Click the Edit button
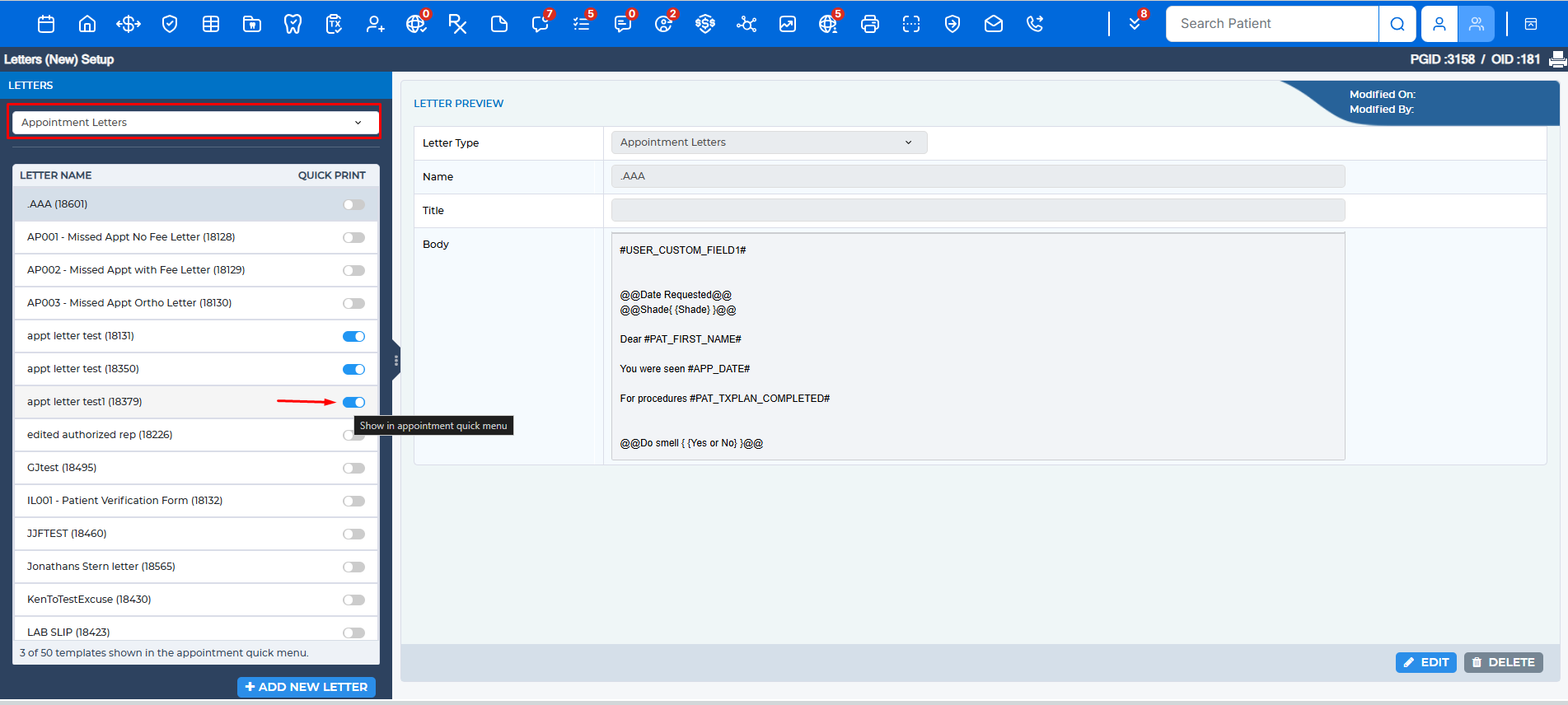 1425,662
